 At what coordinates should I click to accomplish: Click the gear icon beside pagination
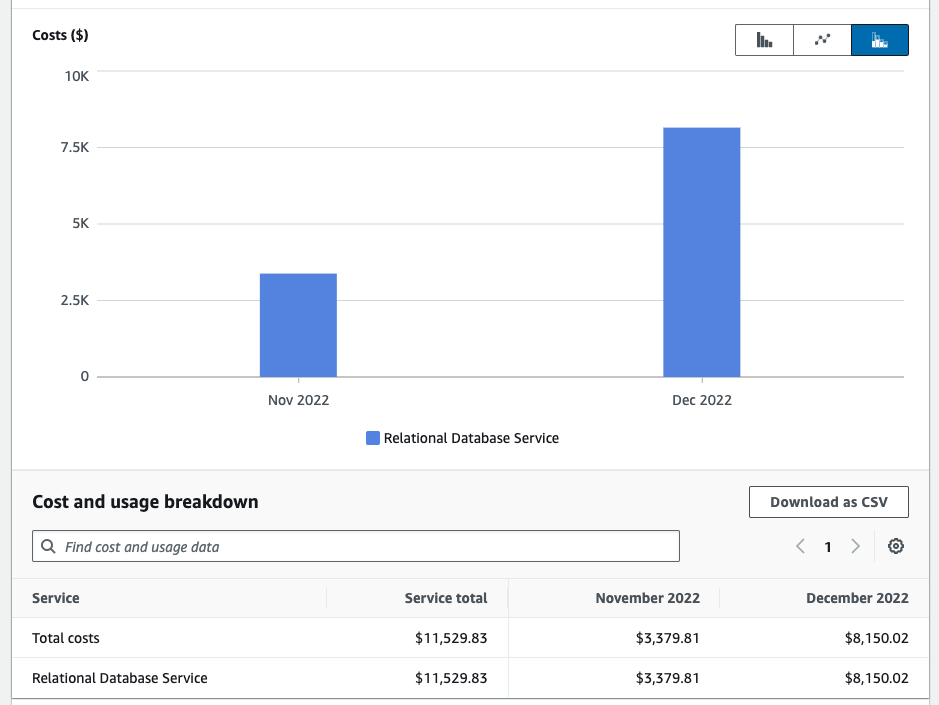pyautogui.click(x=895, y=546)
